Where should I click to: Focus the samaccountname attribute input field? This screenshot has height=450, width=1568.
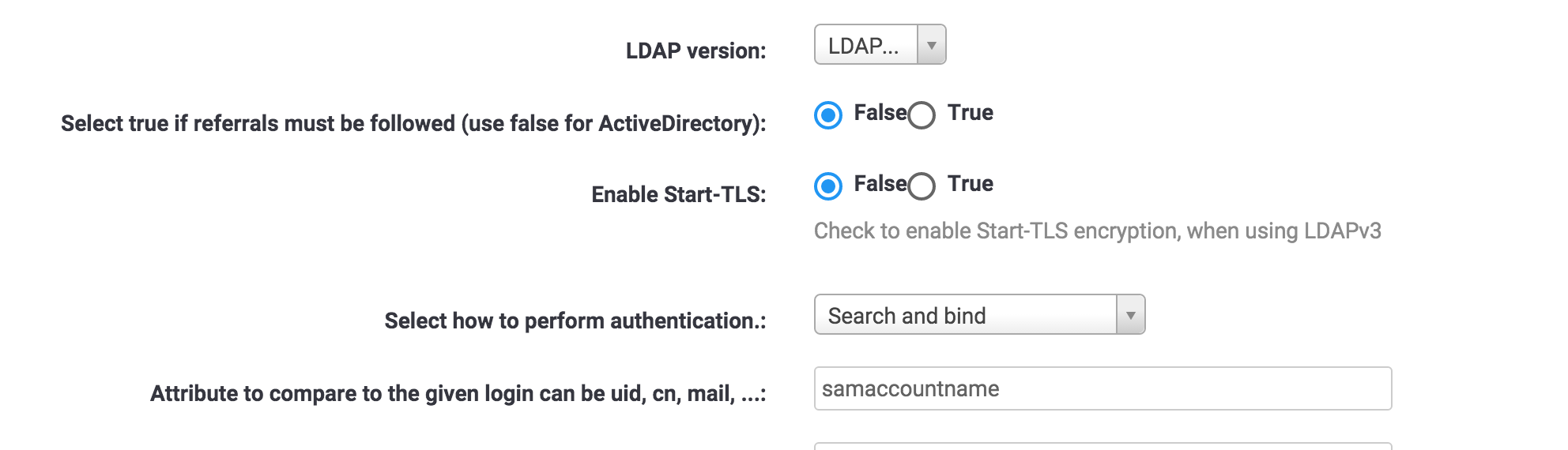click(1102, 388)
